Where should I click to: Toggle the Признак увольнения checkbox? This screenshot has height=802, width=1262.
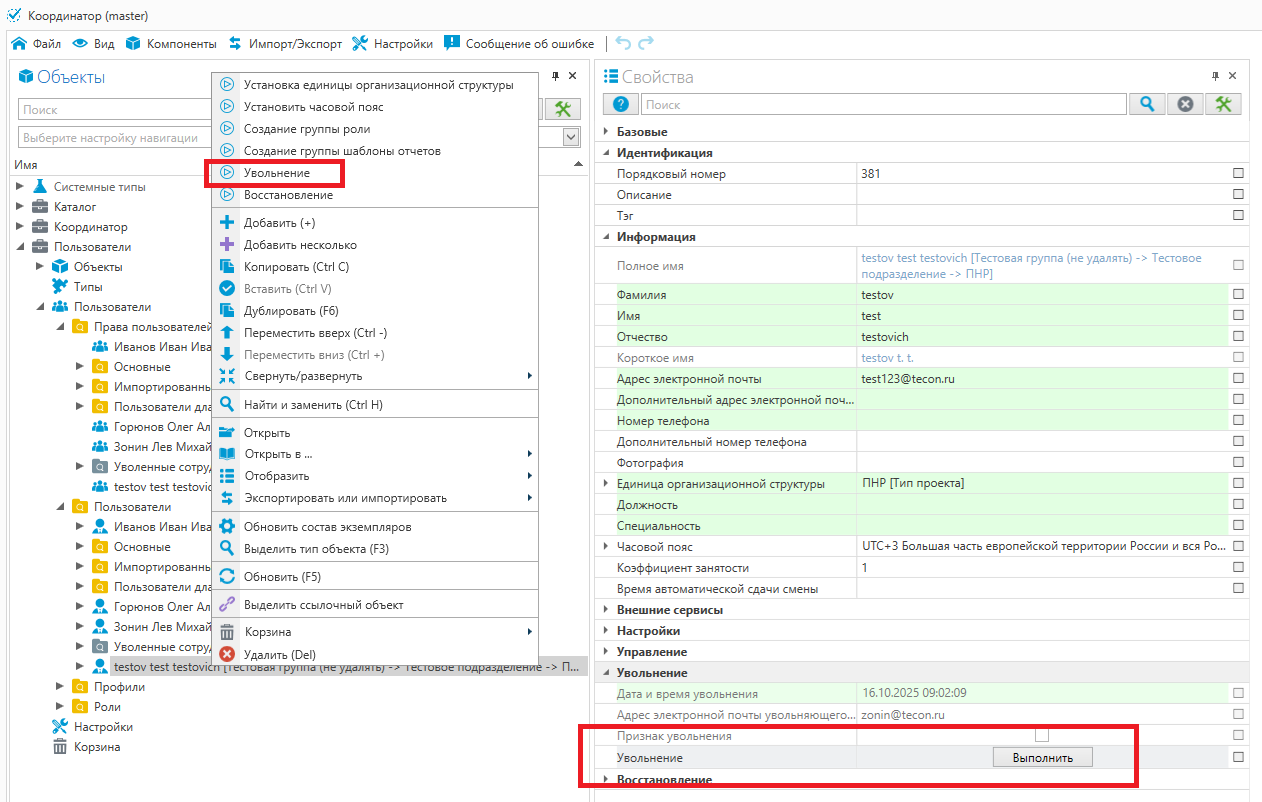coord(1041,736)
